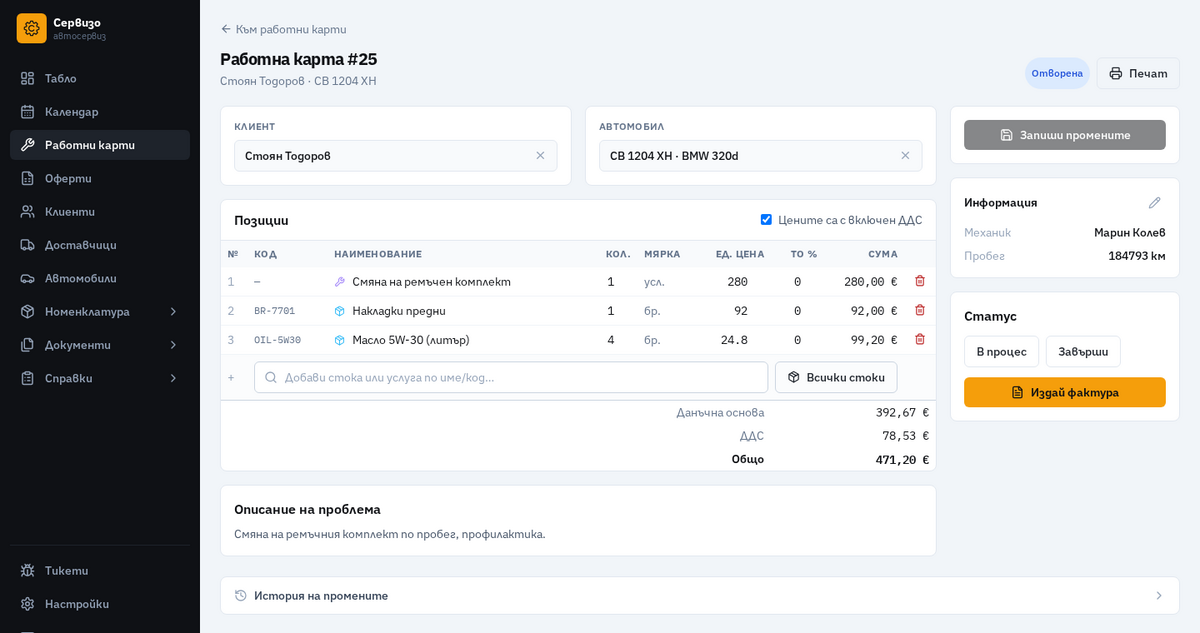The height and width of the screenshot is (633, 1200).
Task: Go back via Към работни карти link
Action: 283,29
